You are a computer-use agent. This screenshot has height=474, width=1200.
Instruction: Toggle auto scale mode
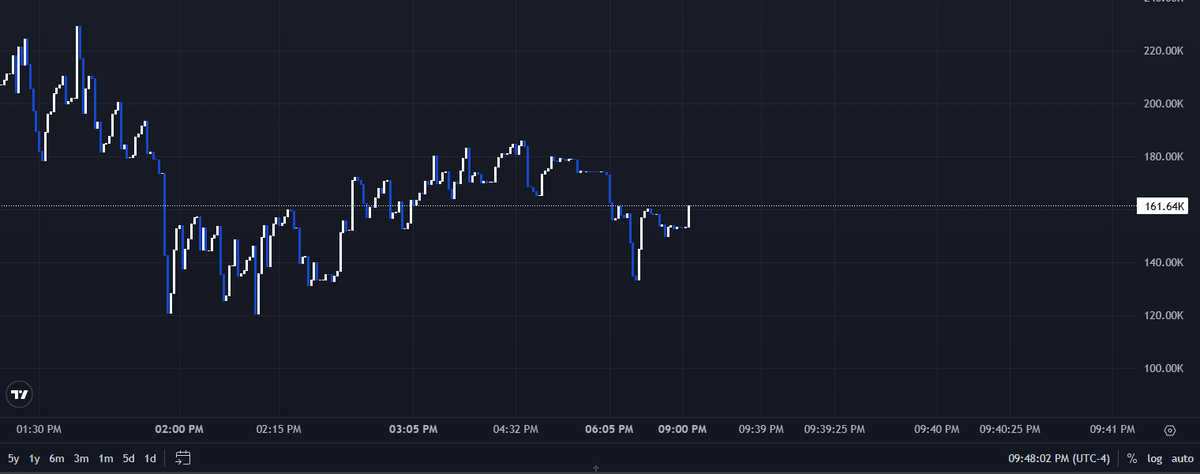[x=1181, y=458]
